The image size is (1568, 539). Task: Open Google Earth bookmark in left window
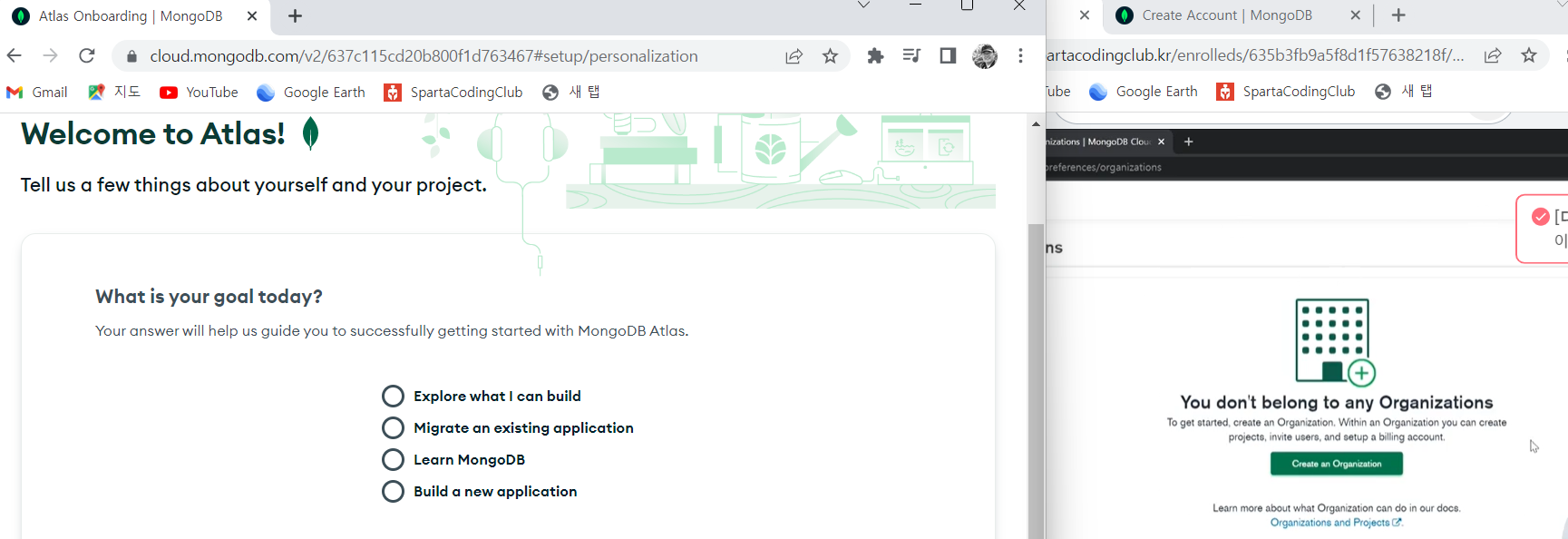[311, 93]
